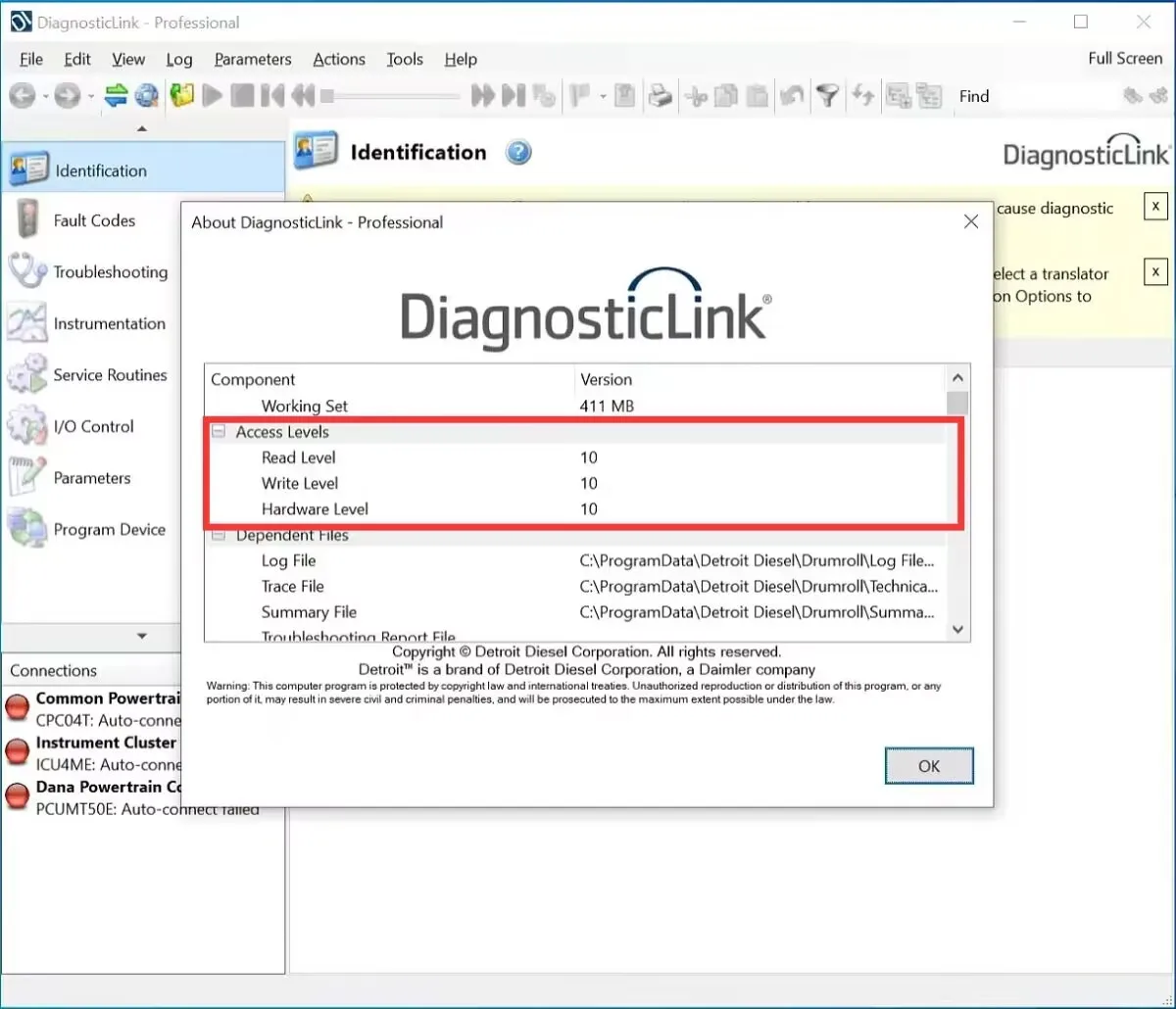Select the Working Set row

pyautogui.click(x=575, y=406)
